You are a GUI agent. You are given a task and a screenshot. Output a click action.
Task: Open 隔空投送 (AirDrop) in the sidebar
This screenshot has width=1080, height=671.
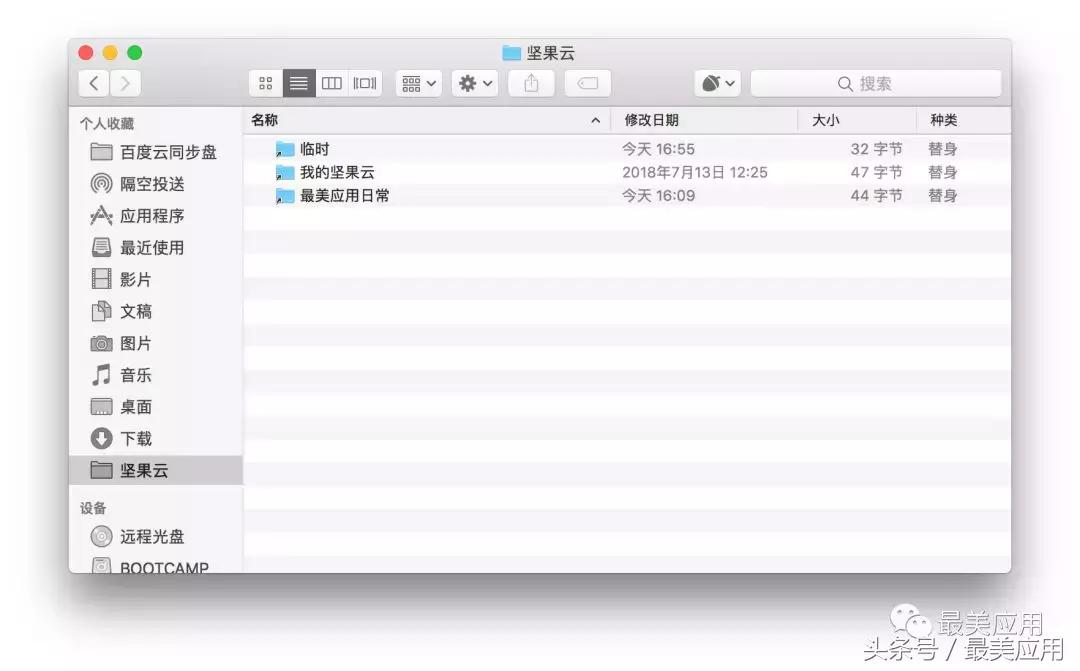click(x=156, y=184)
